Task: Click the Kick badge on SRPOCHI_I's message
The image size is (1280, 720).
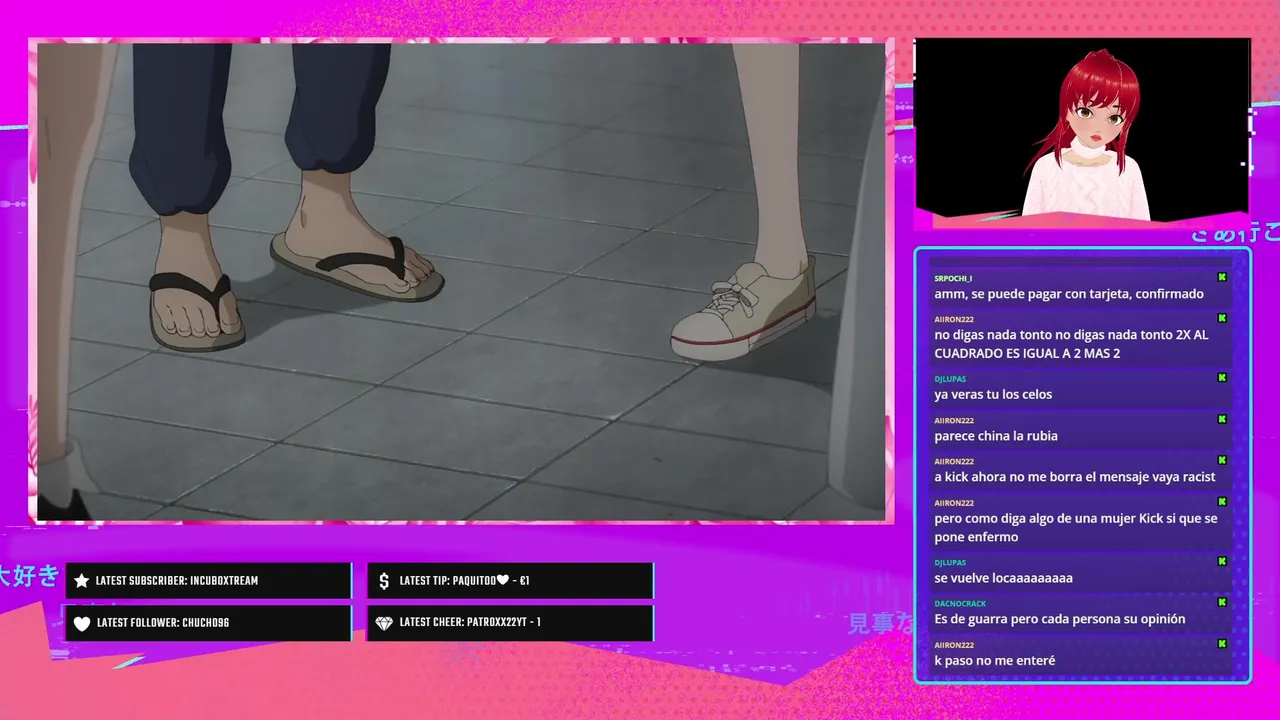Action: [x=1222, y=277]
